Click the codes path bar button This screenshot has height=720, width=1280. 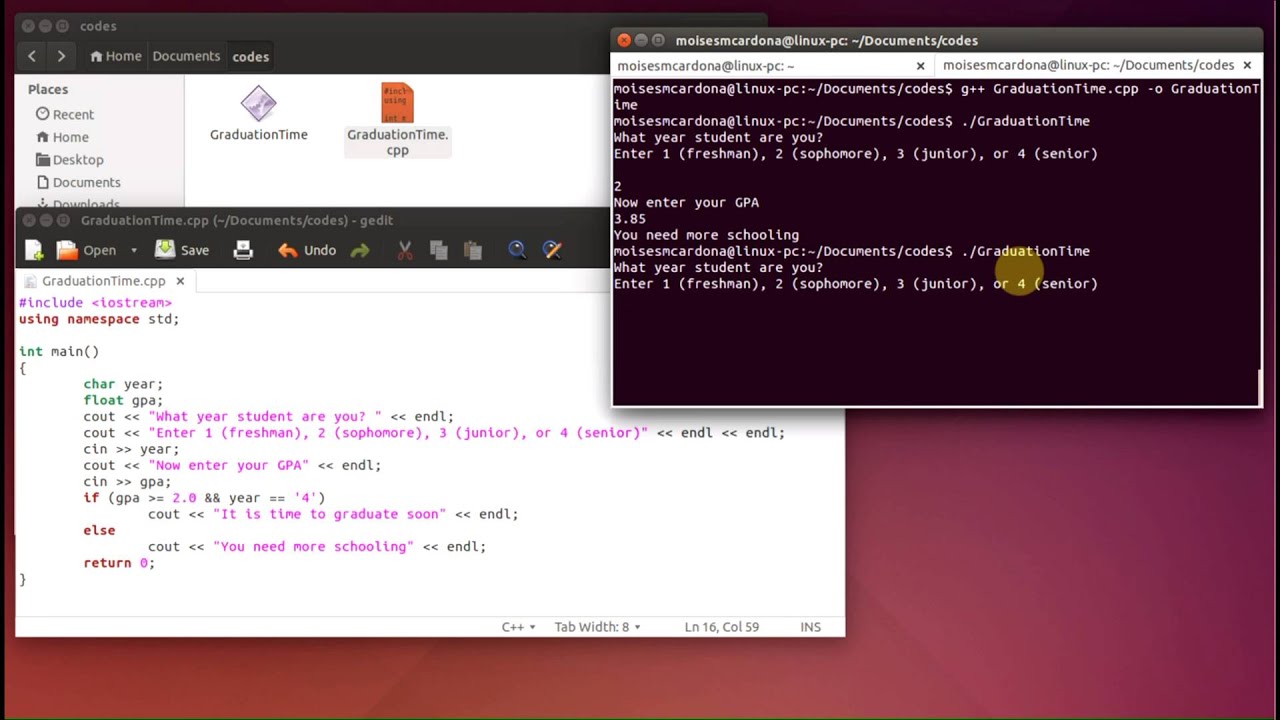click(x=250, y=56)
